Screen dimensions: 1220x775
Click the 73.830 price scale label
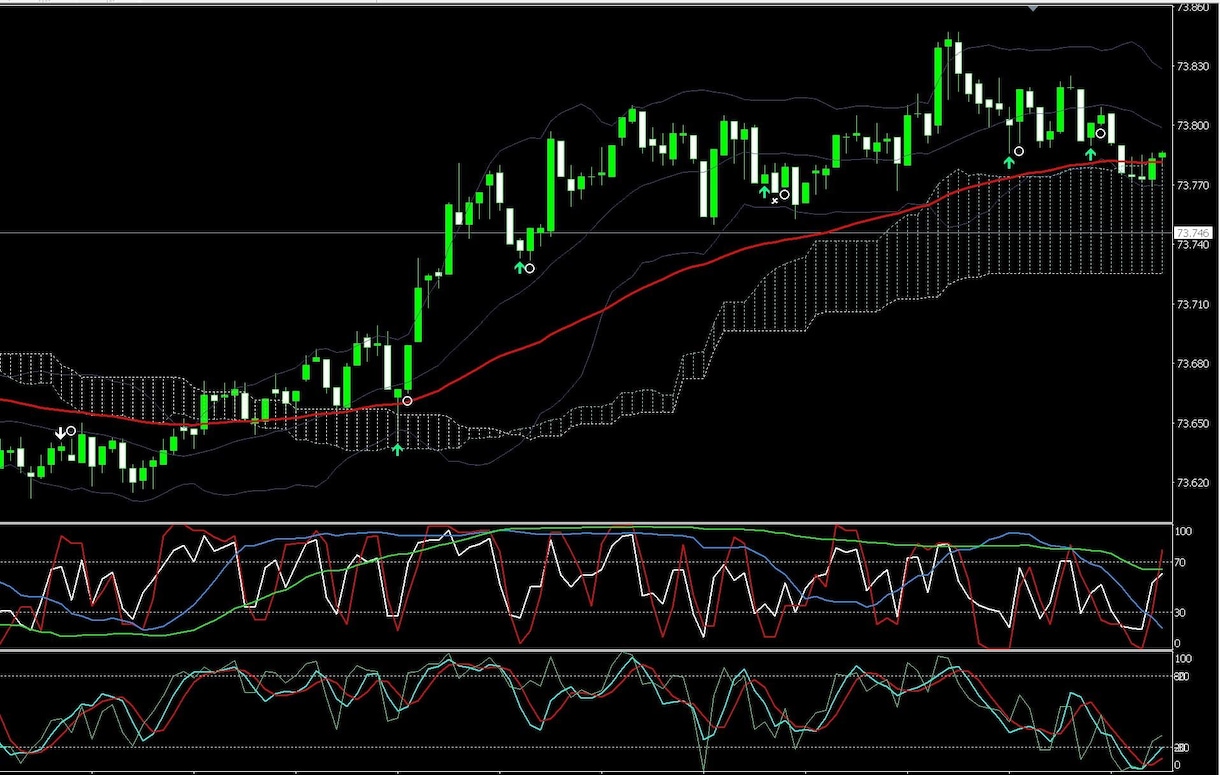[x=1191, y=66]
